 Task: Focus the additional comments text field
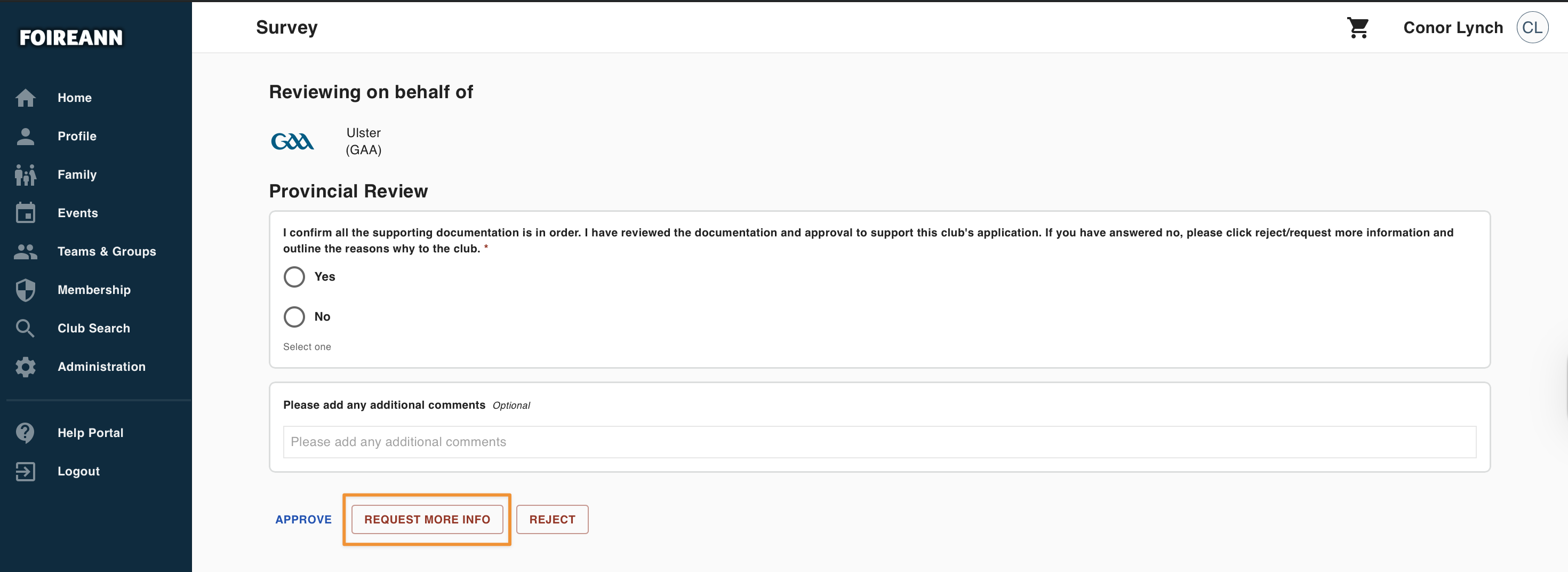[879, 442]
